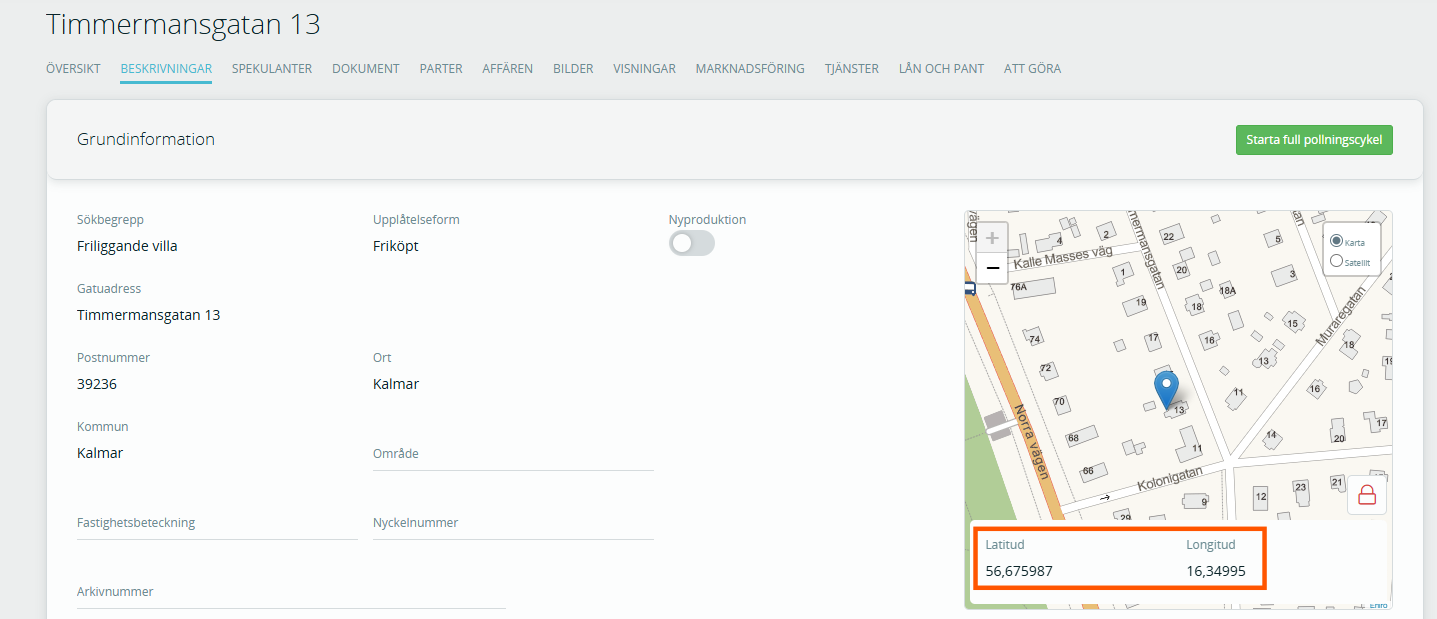Click the Gatuadress value Timmermansgatan 13

[148, 315]
